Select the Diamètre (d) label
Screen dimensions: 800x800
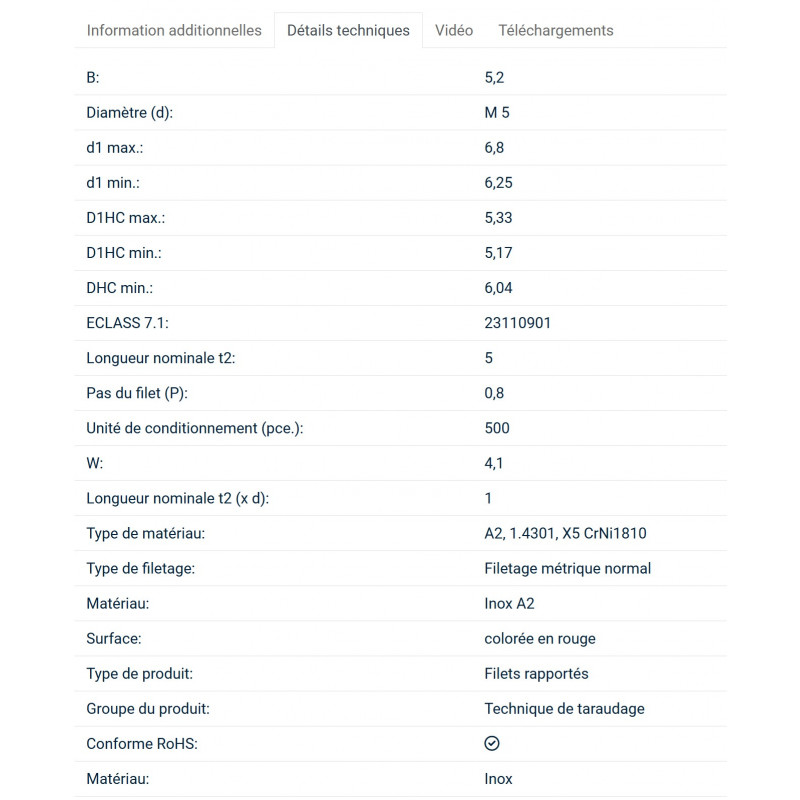pos(130,113)
